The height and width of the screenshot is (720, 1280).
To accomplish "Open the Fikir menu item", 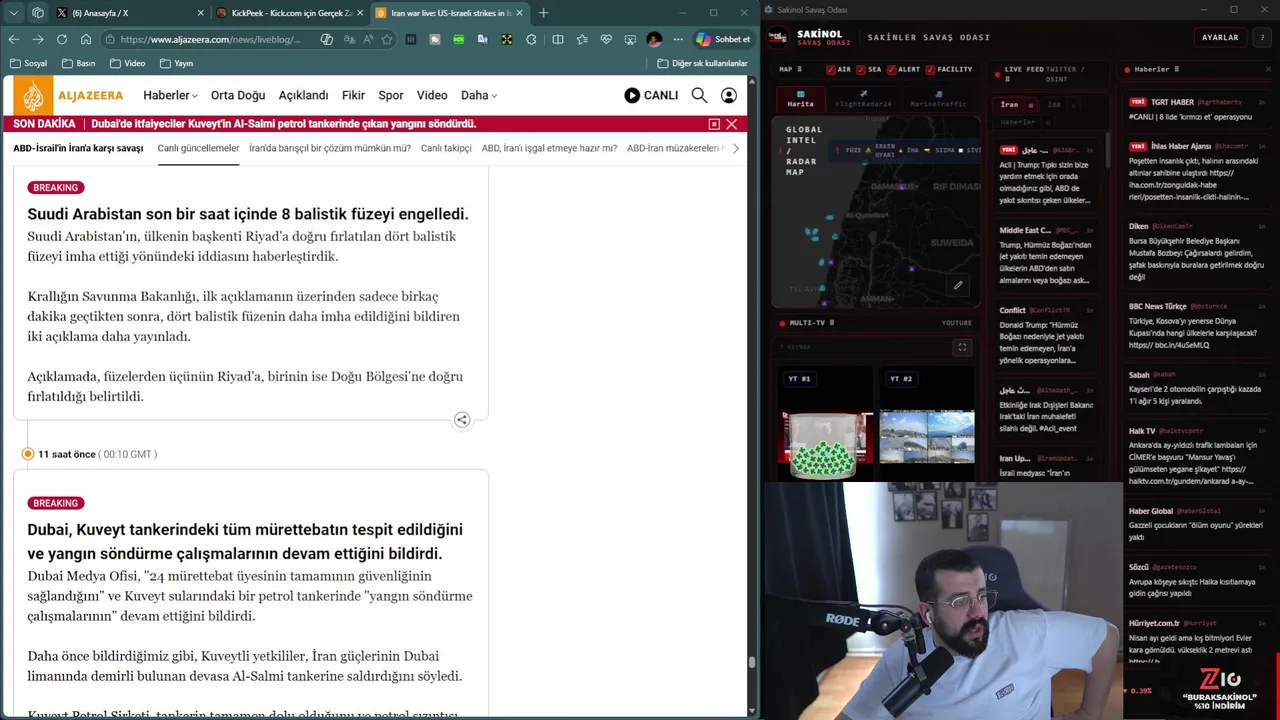I will [353, 95].
